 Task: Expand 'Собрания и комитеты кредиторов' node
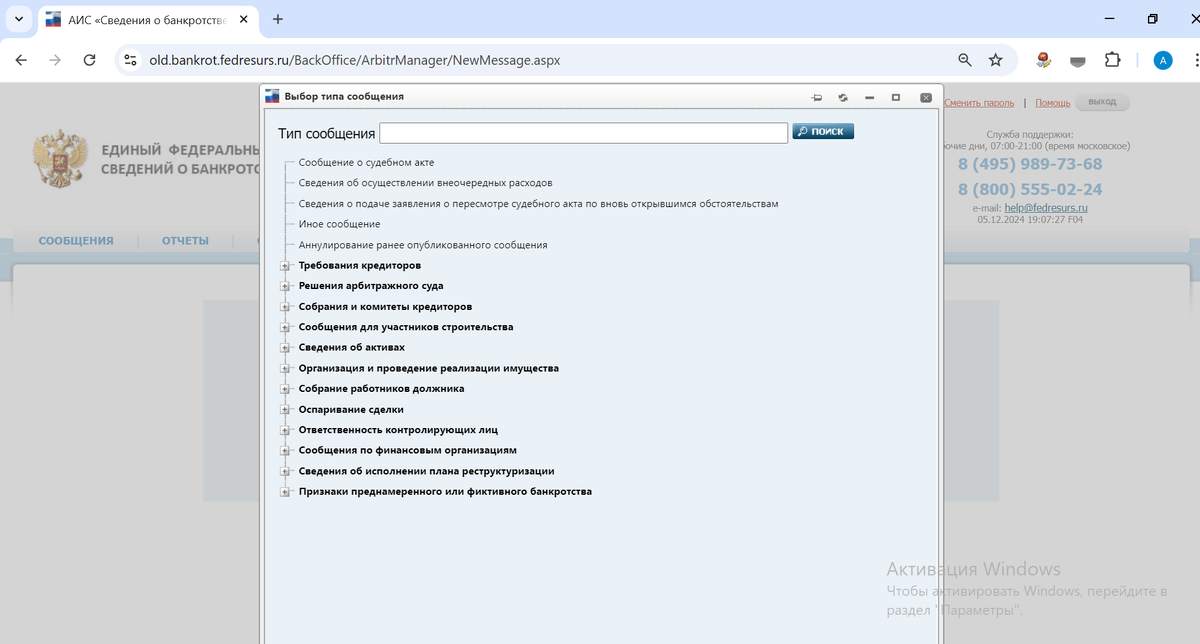coord(285,307)
